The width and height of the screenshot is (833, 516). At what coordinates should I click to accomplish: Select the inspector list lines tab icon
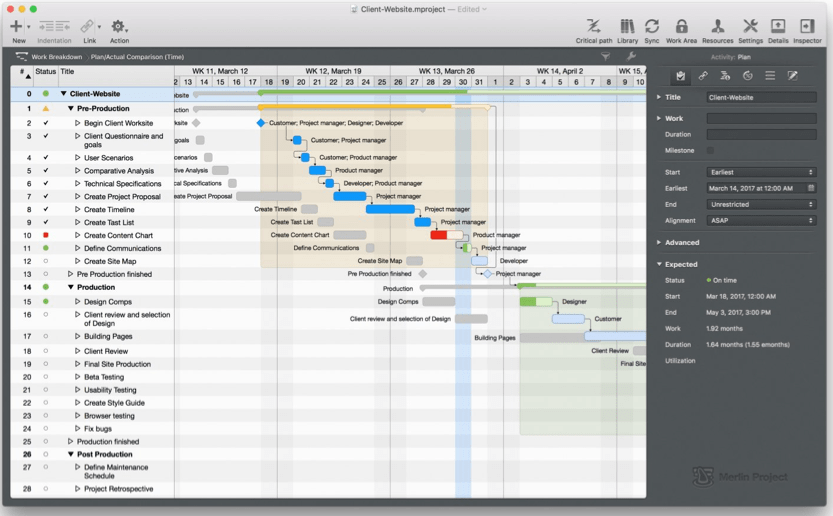(770, 76)
